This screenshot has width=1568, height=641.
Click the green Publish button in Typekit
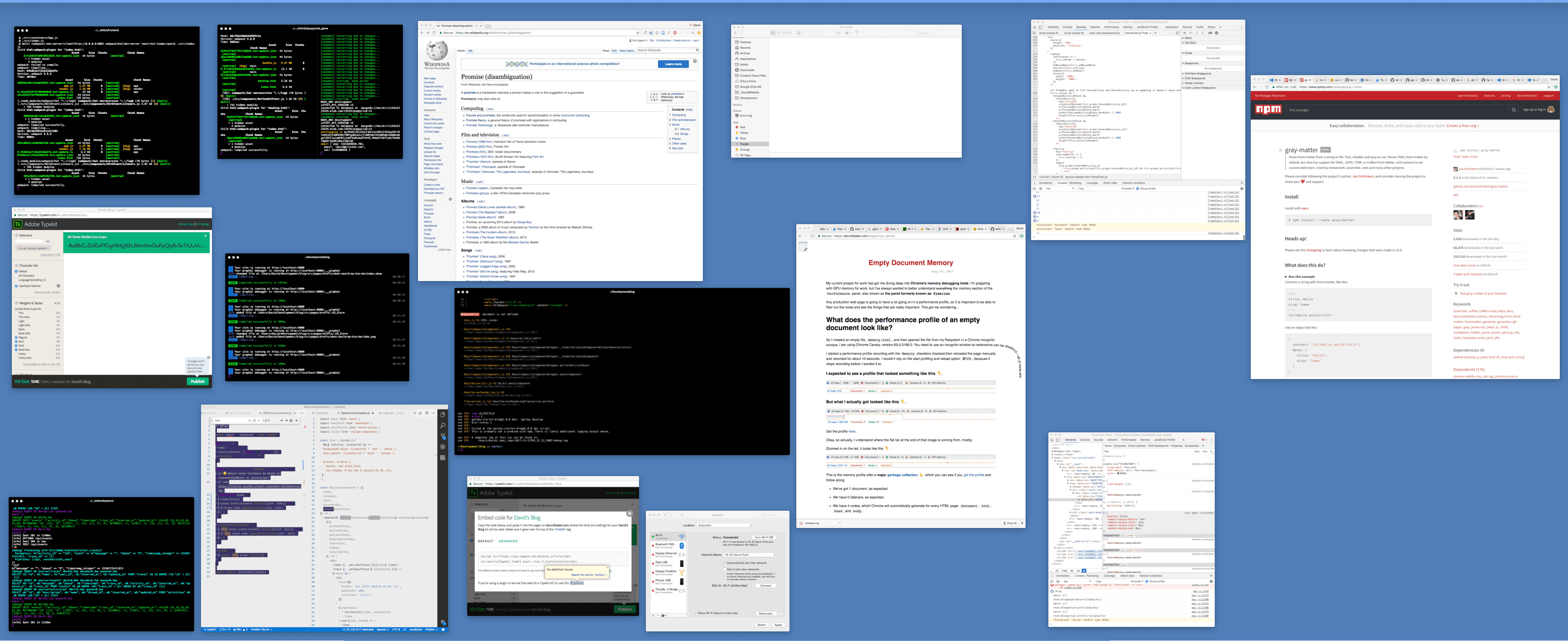(x=198, y=381)
